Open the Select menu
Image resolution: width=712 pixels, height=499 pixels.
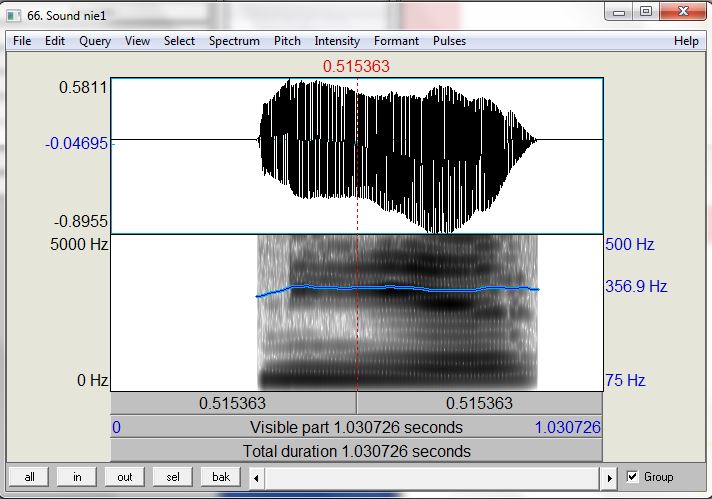click(179, 41)
